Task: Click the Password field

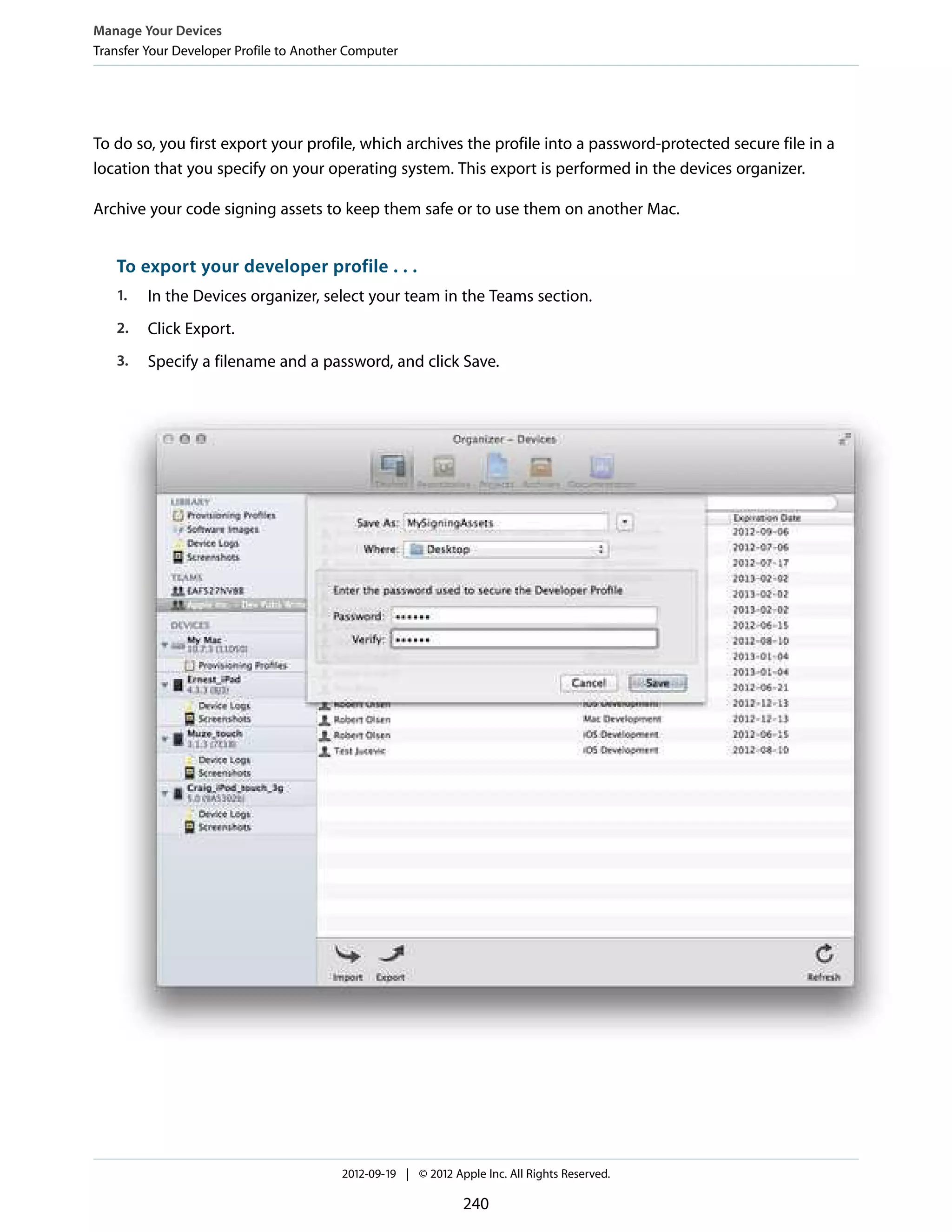Action: [x=524, y=616]
